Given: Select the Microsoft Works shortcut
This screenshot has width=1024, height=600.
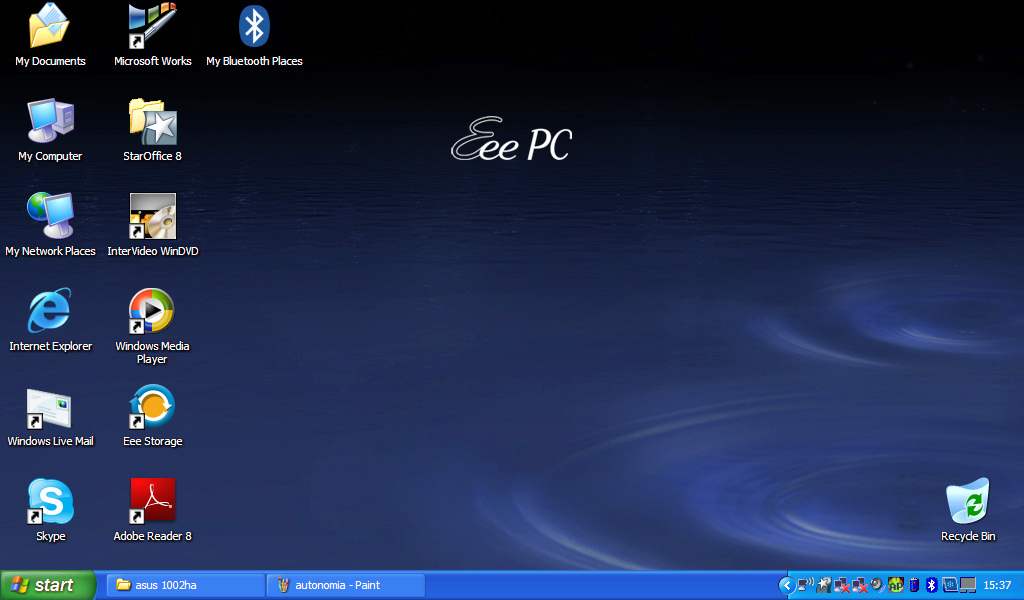Looking at the screenshot, I should [152, 28].
